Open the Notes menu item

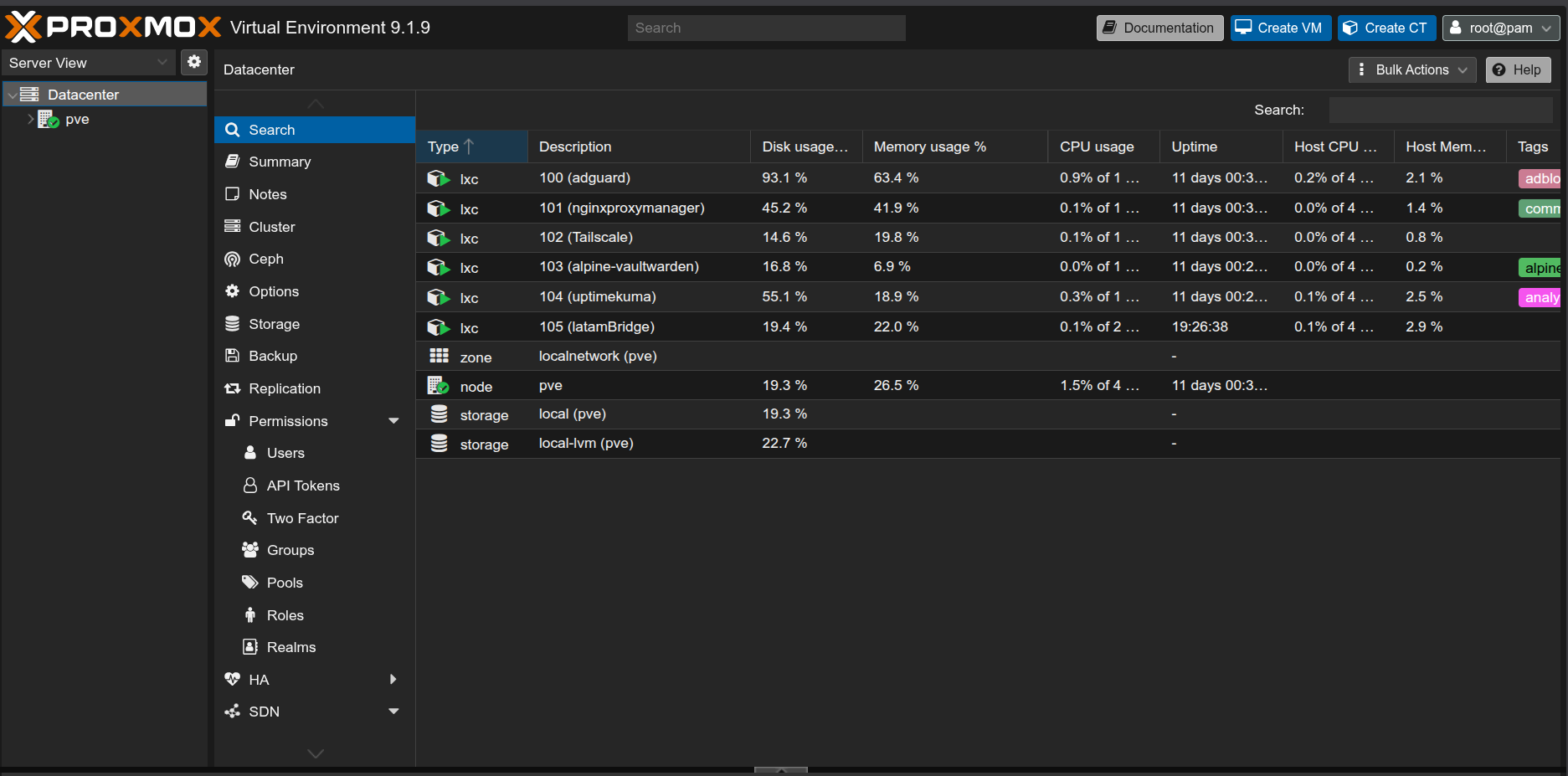(315, 194)
